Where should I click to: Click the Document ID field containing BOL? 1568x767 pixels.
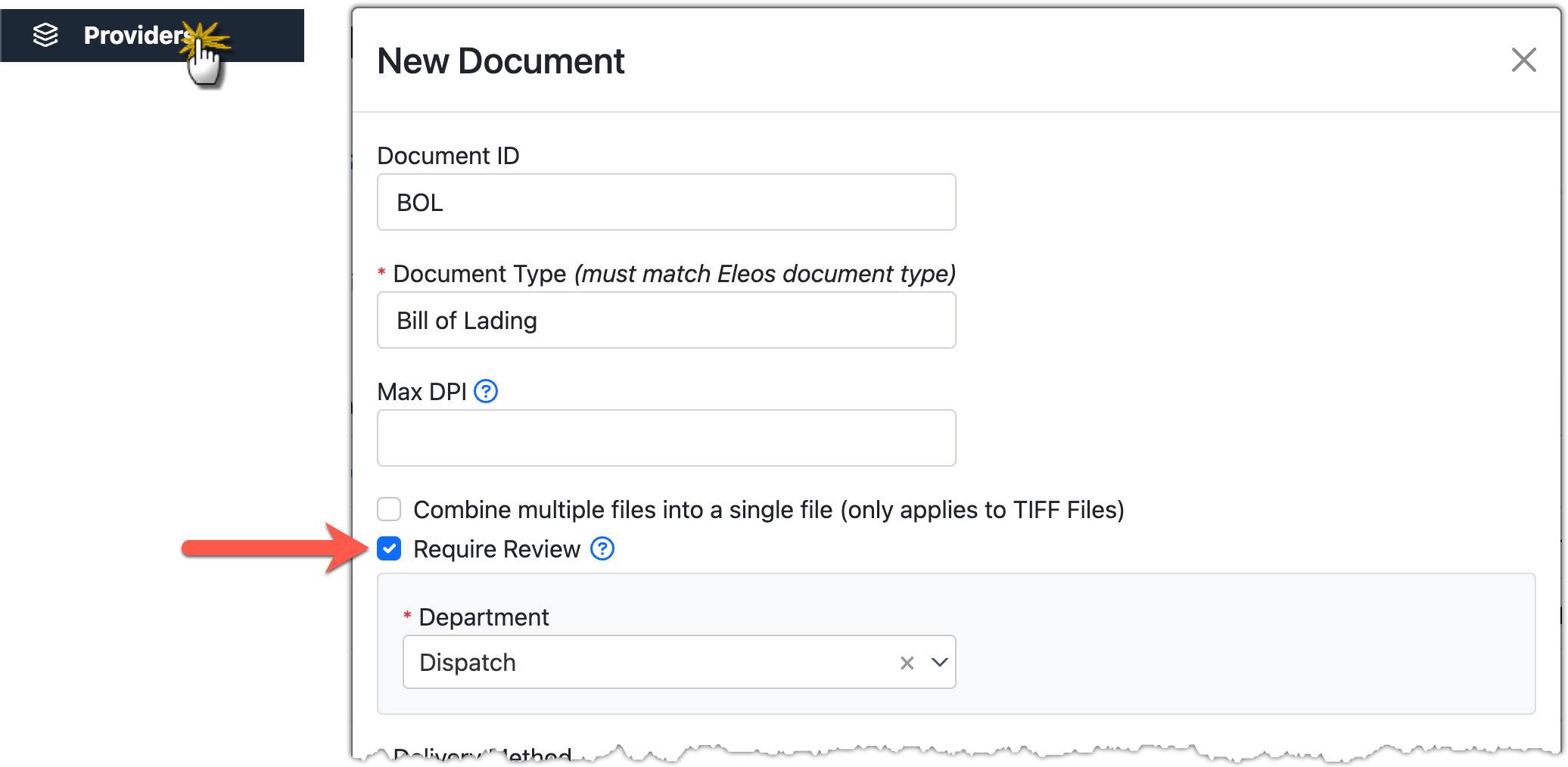[666, 203]
